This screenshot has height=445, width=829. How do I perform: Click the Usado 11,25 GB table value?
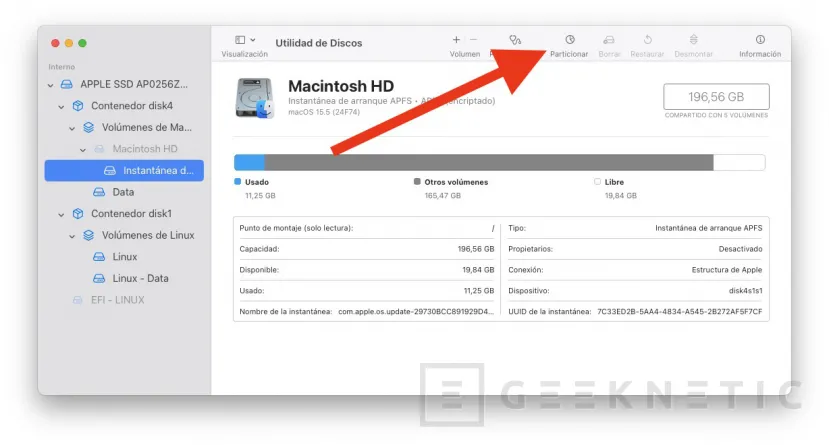[x=479, y=291]
